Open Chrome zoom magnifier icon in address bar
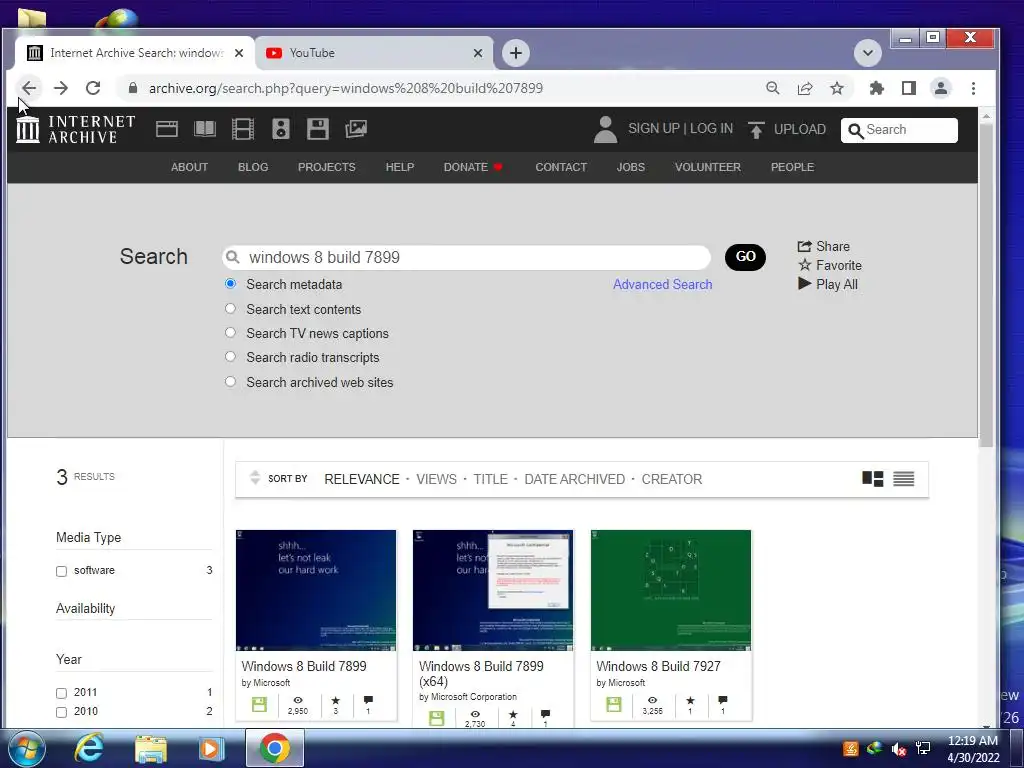The width and height of the screenshot is (1024, 768). pyautogui.click(x=773, y=88)
